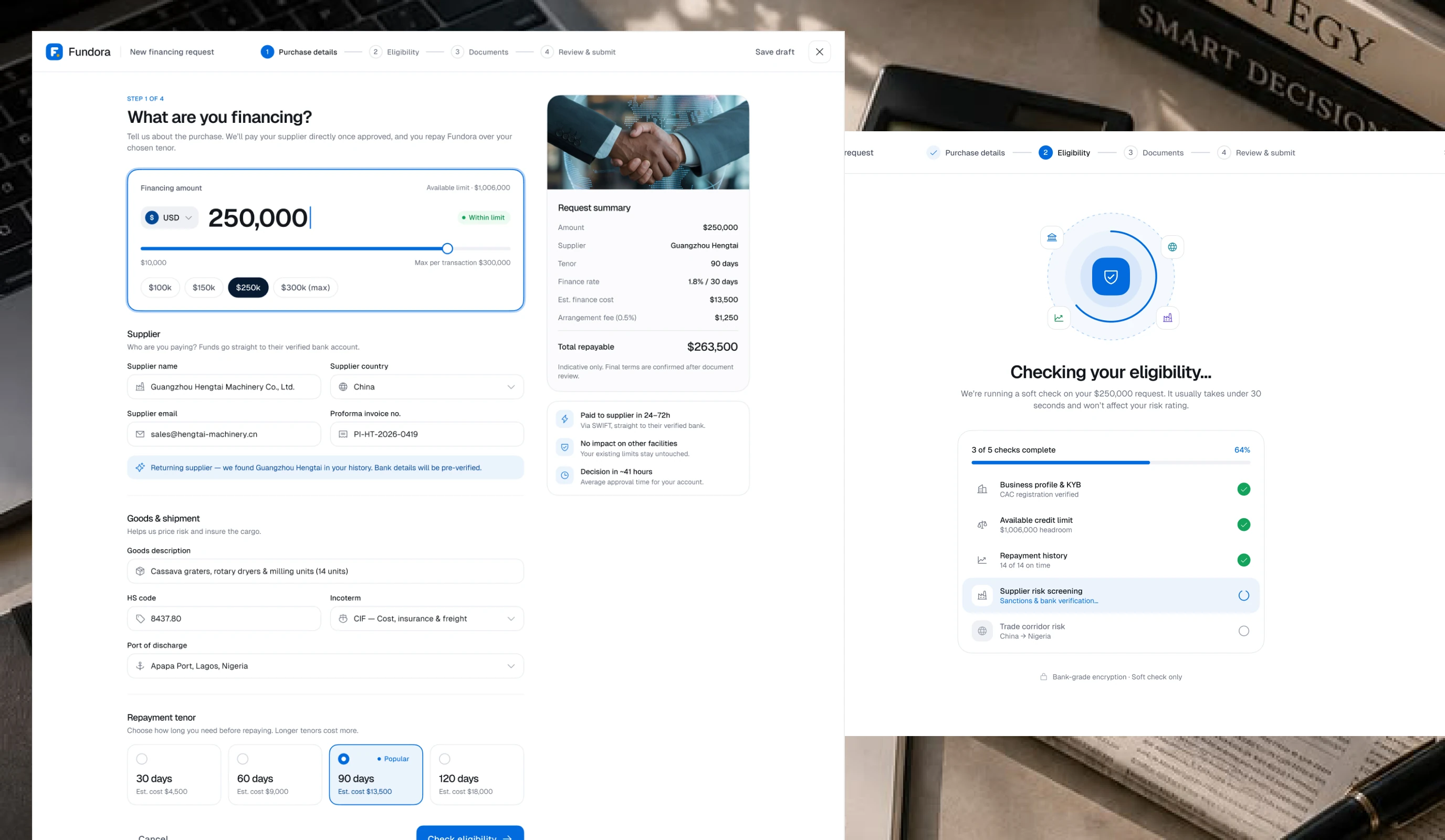Image resolution: width=1445 pixels, height=840 pixels.
Task: Click the handshake image thumbnail
Action: tap(648, 142)
